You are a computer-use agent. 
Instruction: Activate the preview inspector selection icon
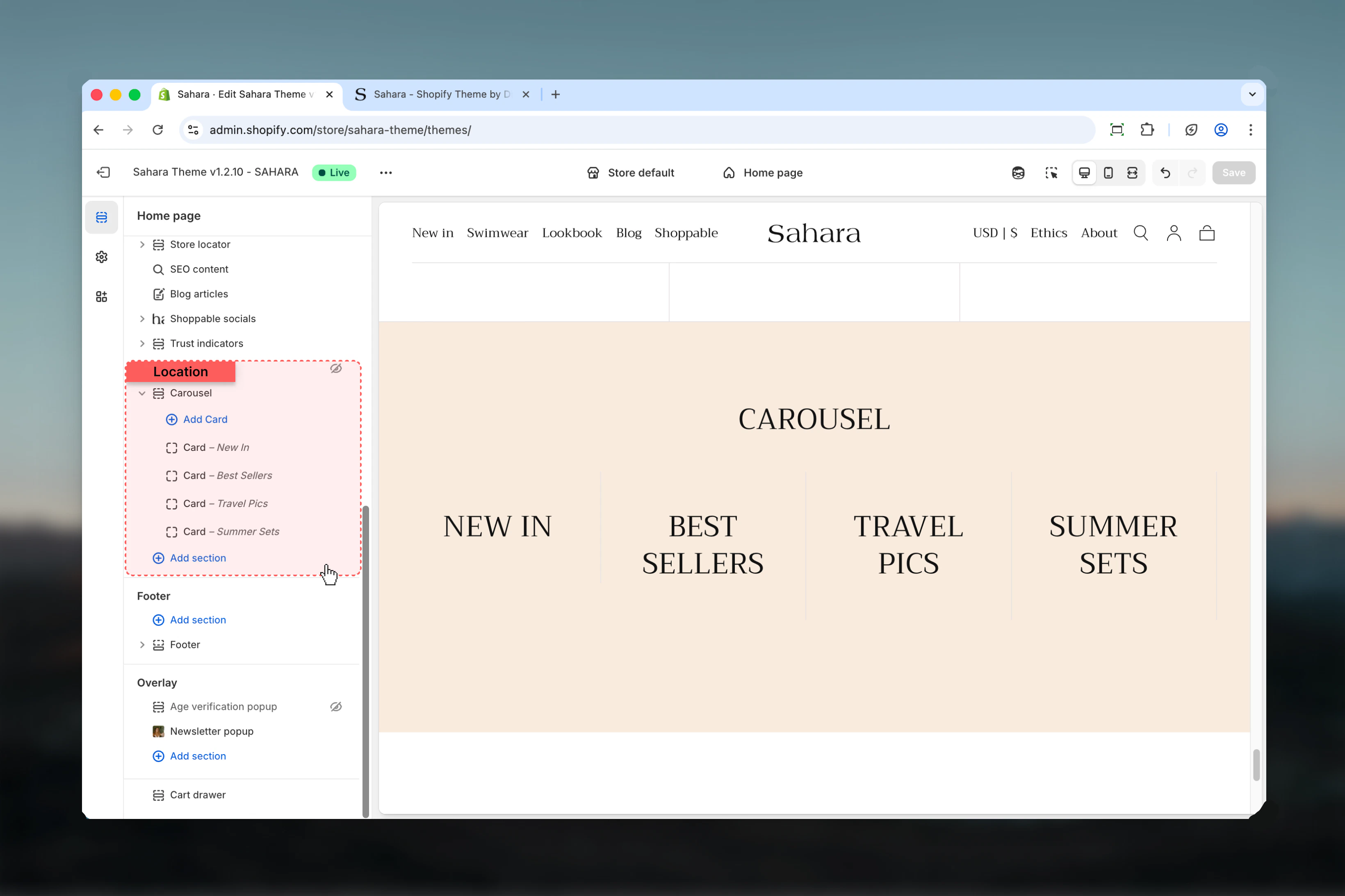[x=1051, y=173]
